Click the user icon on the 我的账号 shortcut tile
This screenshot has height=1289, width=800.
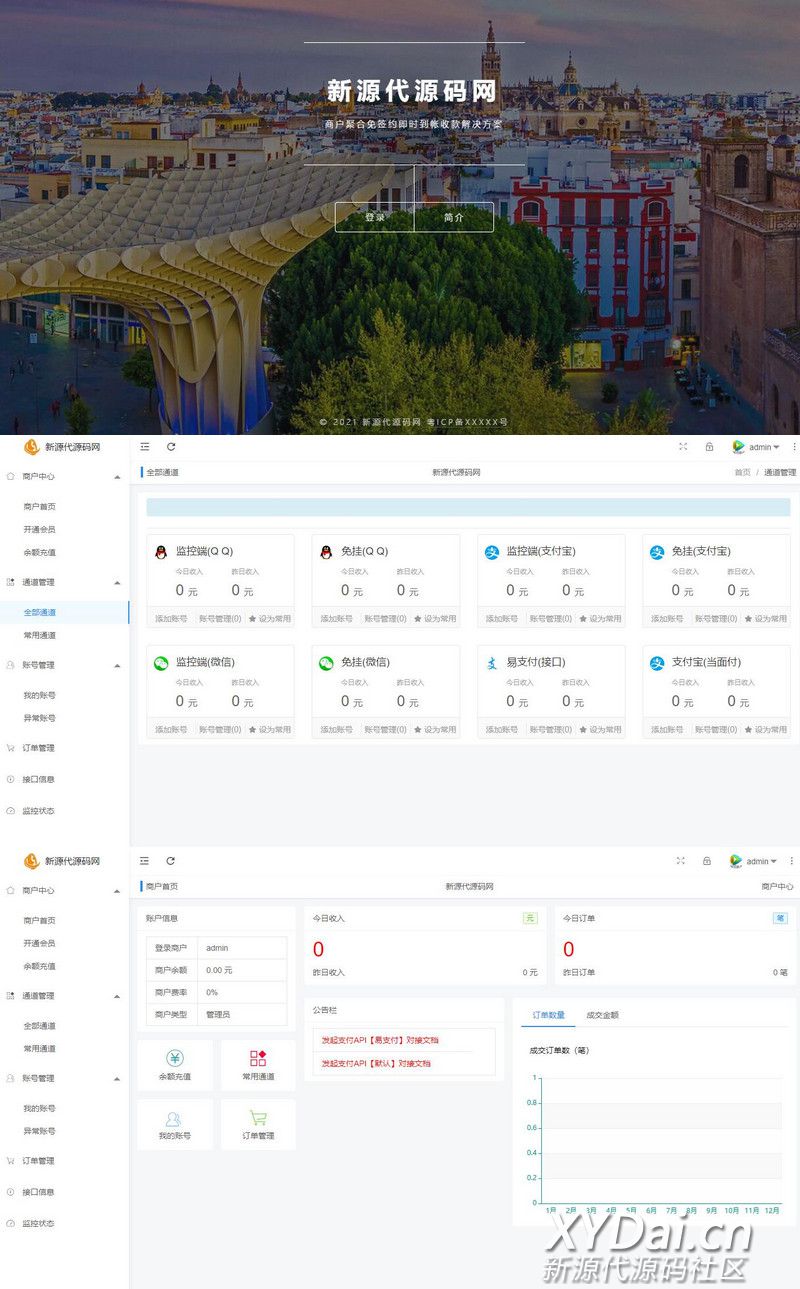pyautogui.click(x=175, y=1118)
